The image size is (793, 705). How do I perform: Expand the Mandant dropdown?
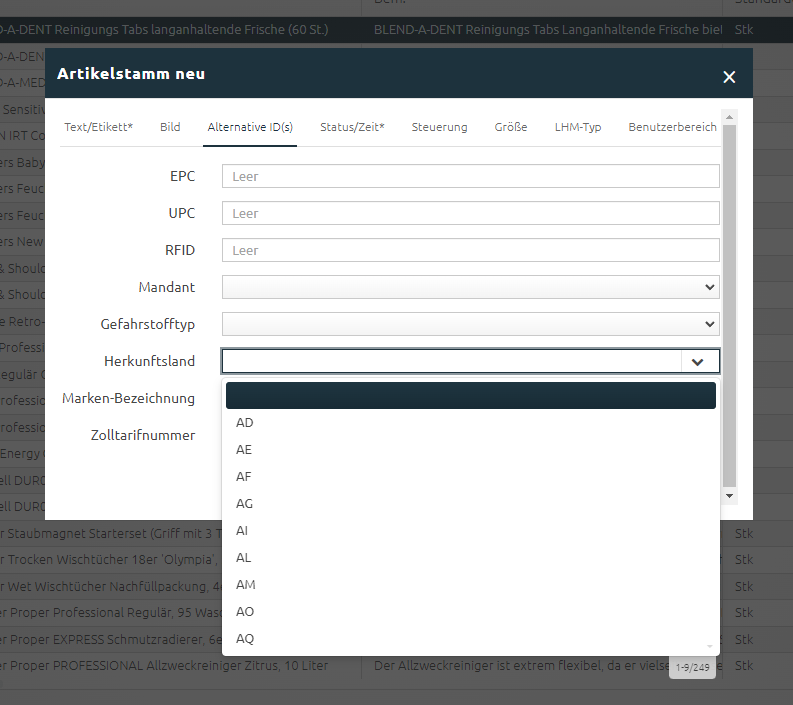click(470, 287)
